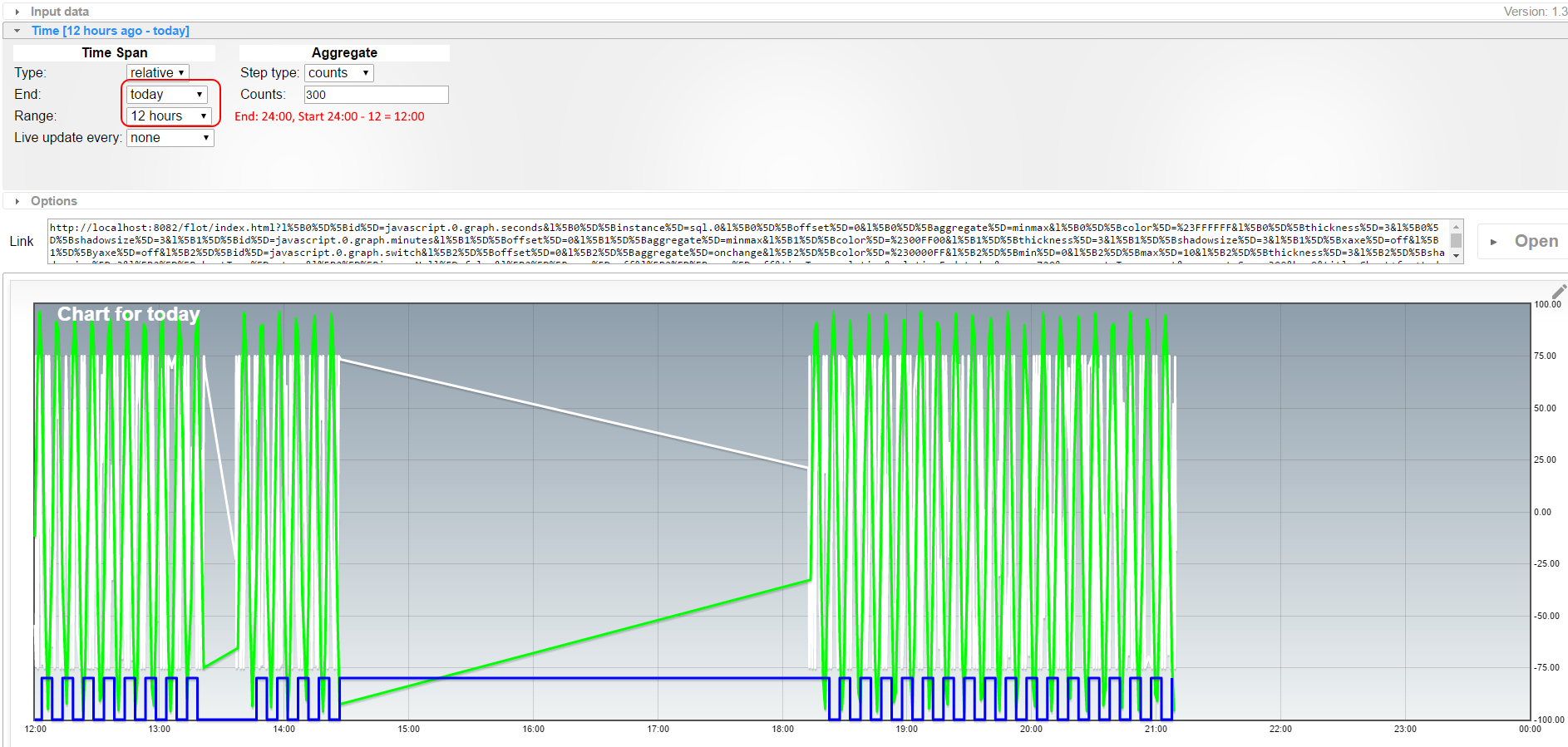Click the 'Time [12 hours ago - today]' title

[x=111, y=31]
